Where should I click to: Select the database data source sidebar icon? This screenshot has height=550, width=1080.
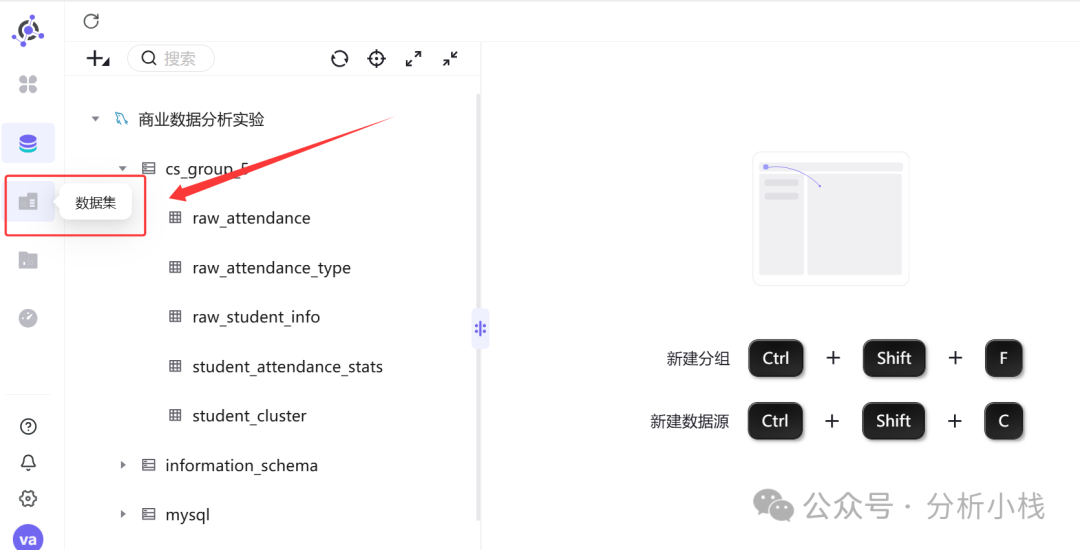(28, 143)
